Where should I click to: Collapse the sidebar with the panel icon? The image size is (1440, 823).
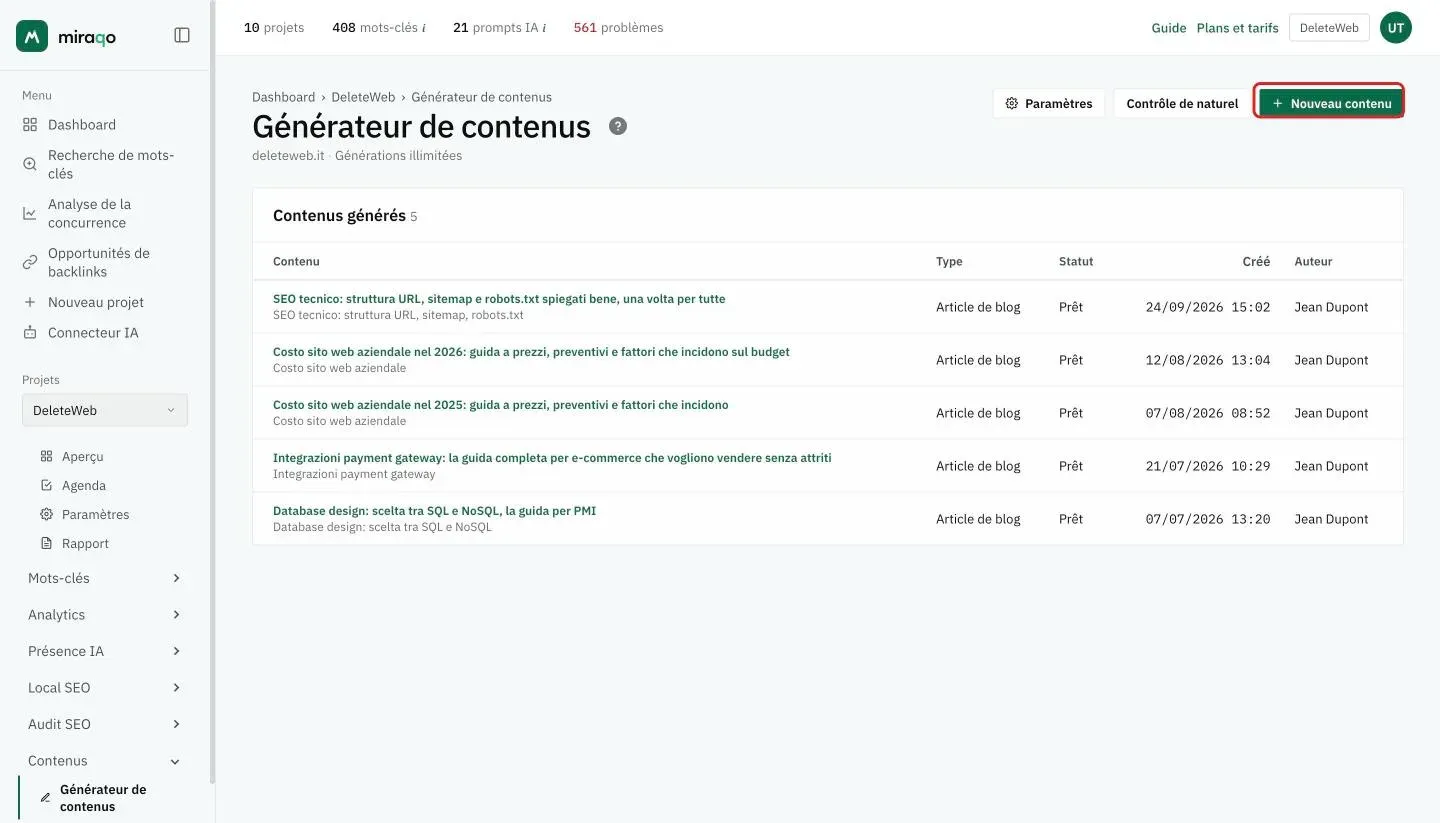click(182, 35)
